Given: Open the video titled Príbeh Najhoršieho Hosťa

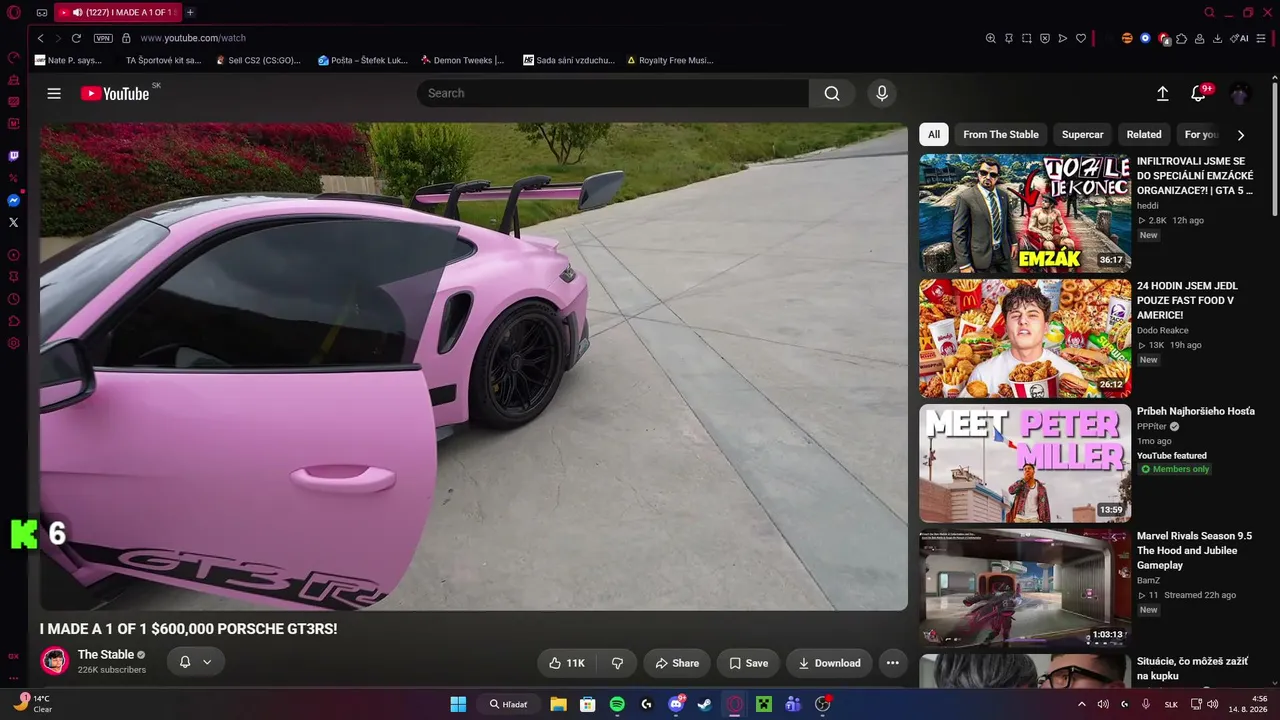Looking at the screenshot, I should 1195,411.
